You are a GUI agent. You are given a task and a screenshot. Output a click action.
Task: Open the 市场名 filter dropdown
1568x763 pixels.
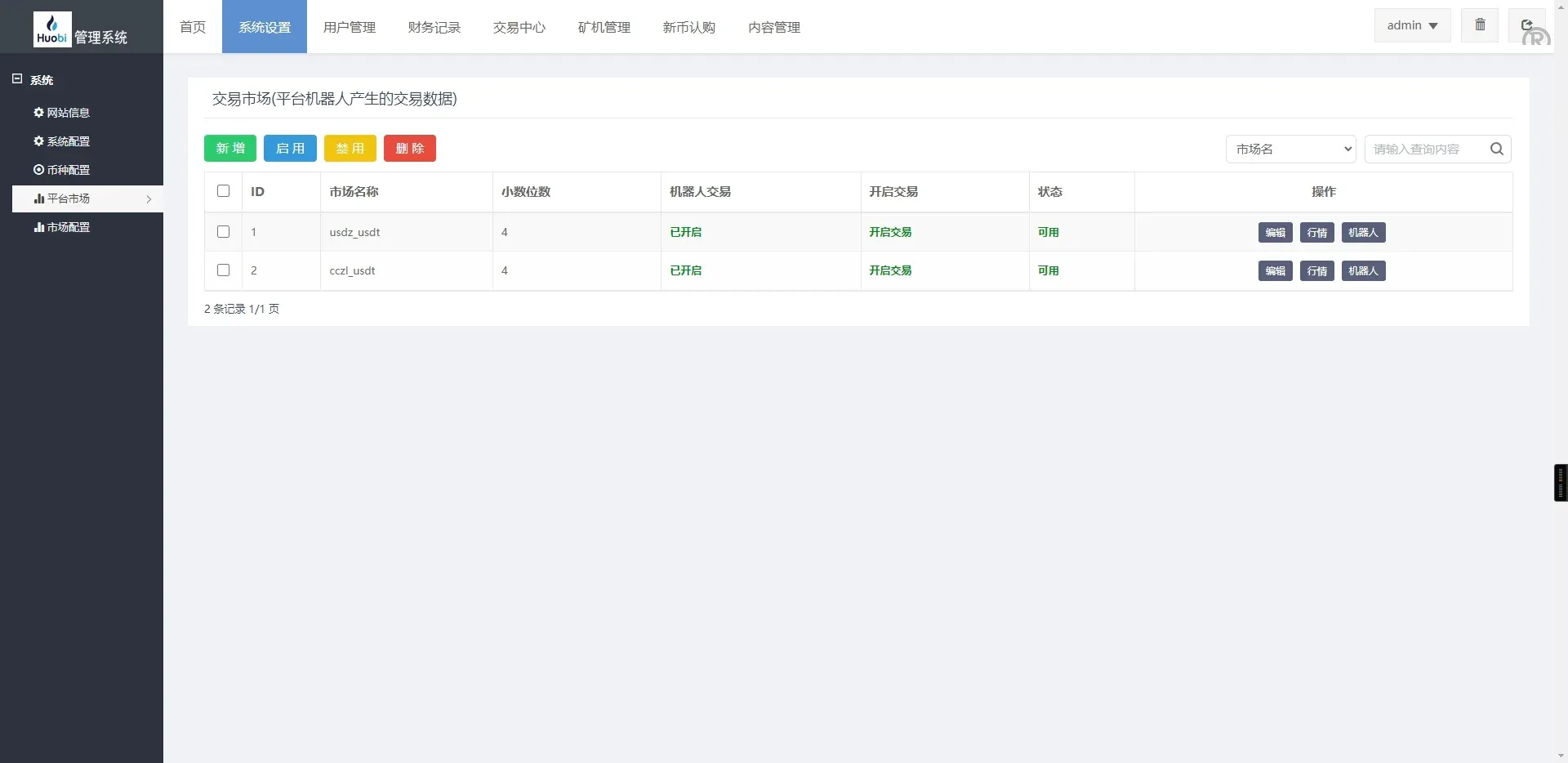pyautogui.click(x=1290, y=149)
